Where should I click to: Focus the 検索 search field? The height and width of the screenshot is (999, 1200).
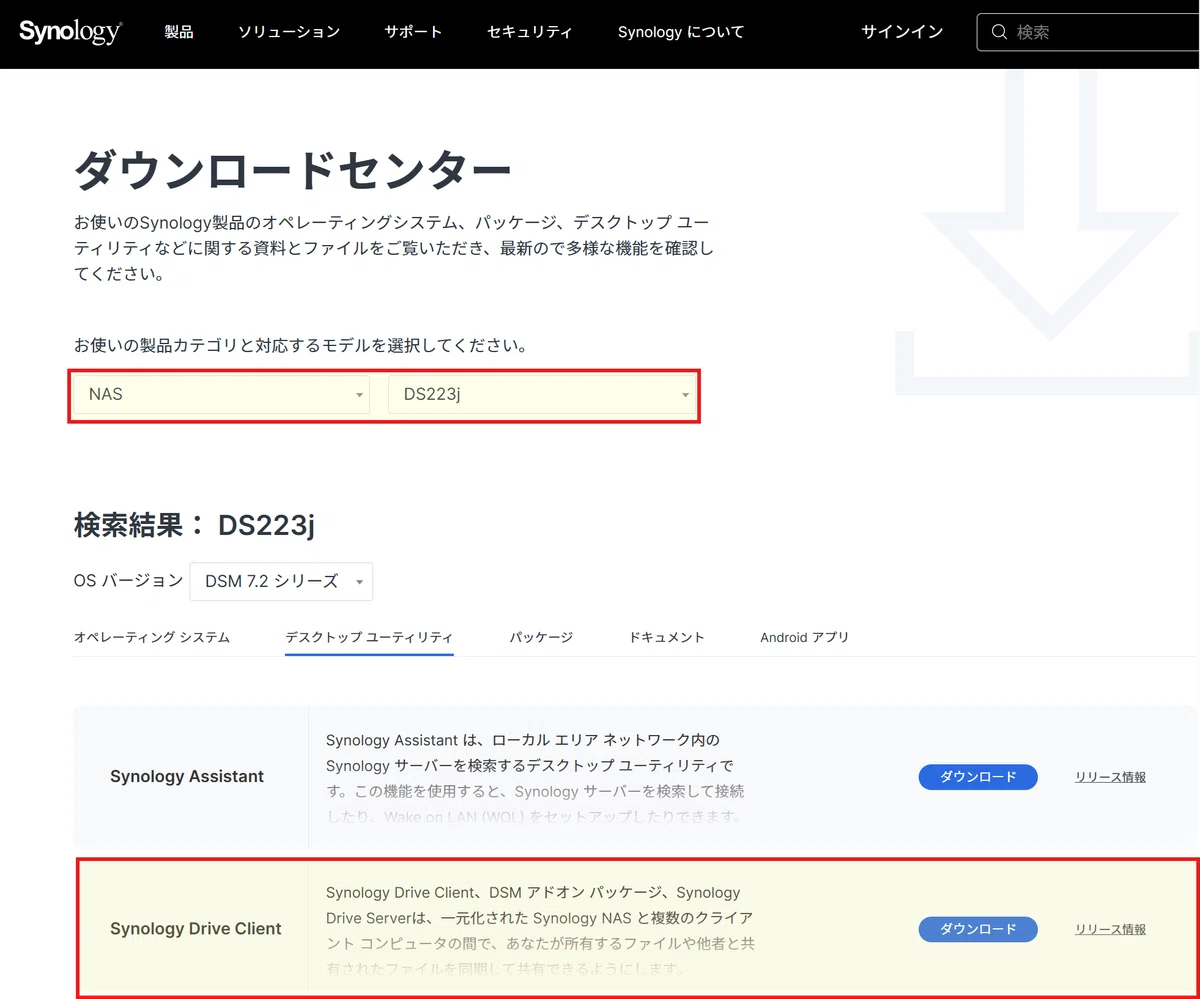tap(1088, 32)
